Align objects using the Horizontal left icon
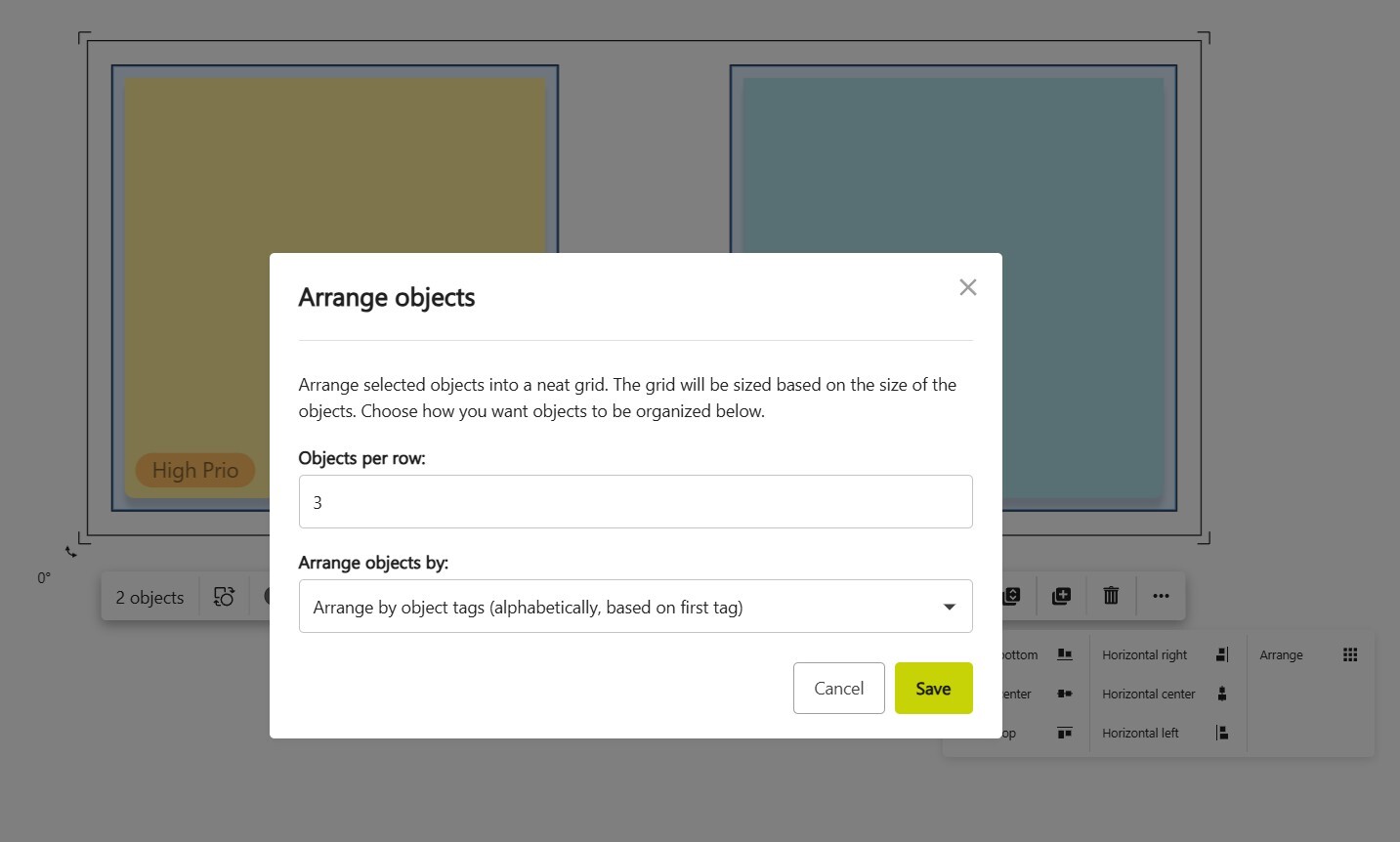This screenshot has width=1400, height=842. (1221, 733)
